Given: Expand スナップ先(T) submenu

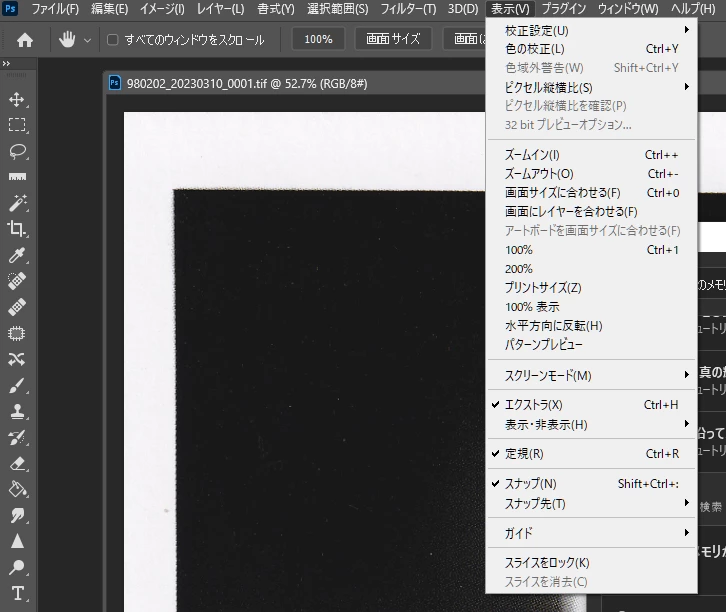Looking at the screenshot, I should 591,503.
